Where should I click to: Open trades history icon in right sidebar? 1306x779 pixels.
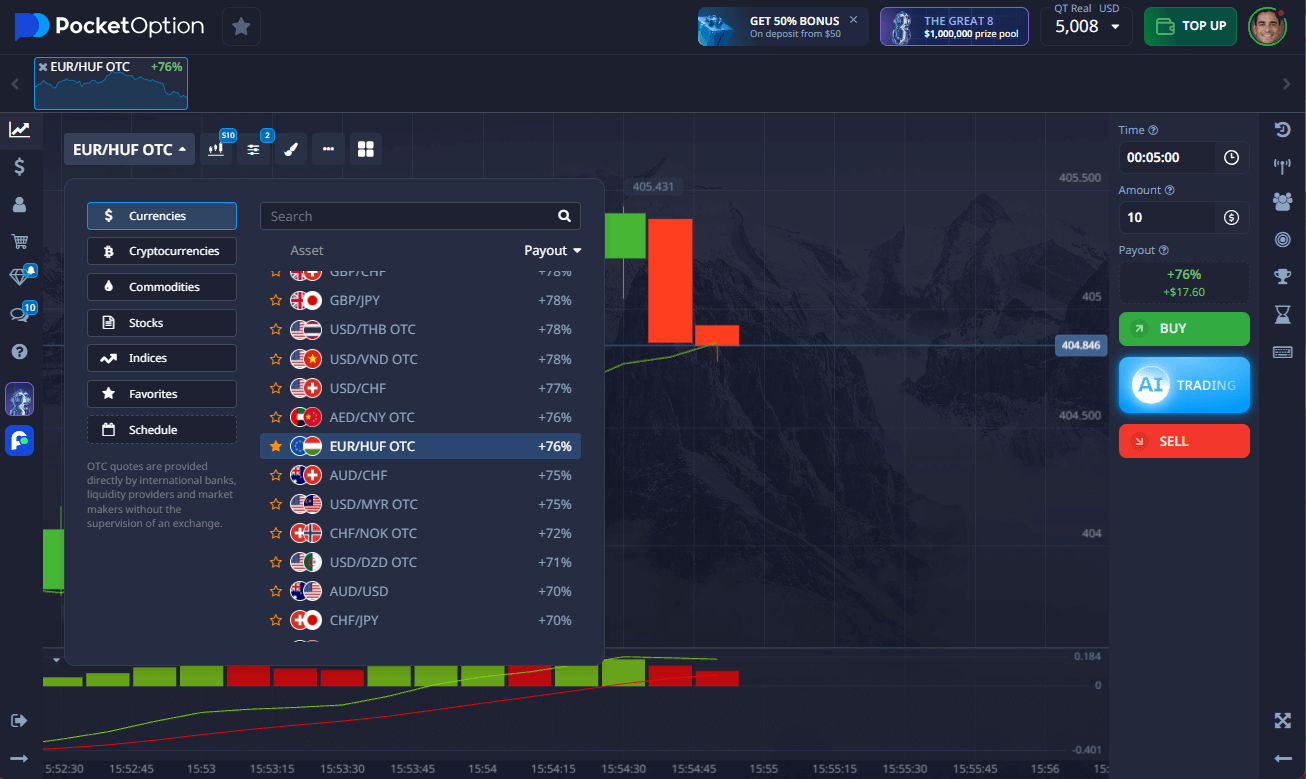[1282, 130]
